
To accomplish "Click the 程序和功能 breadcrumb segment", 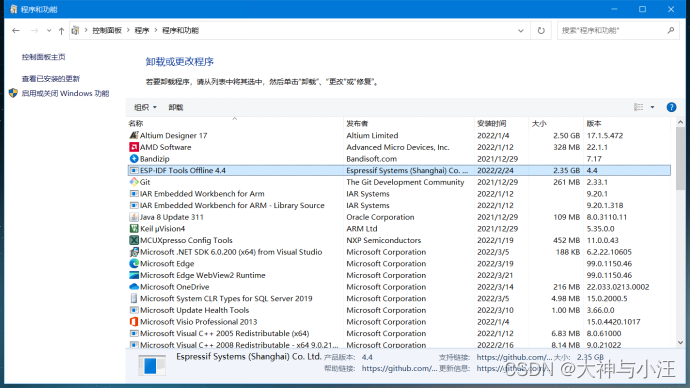I will (x=180, y=30).
